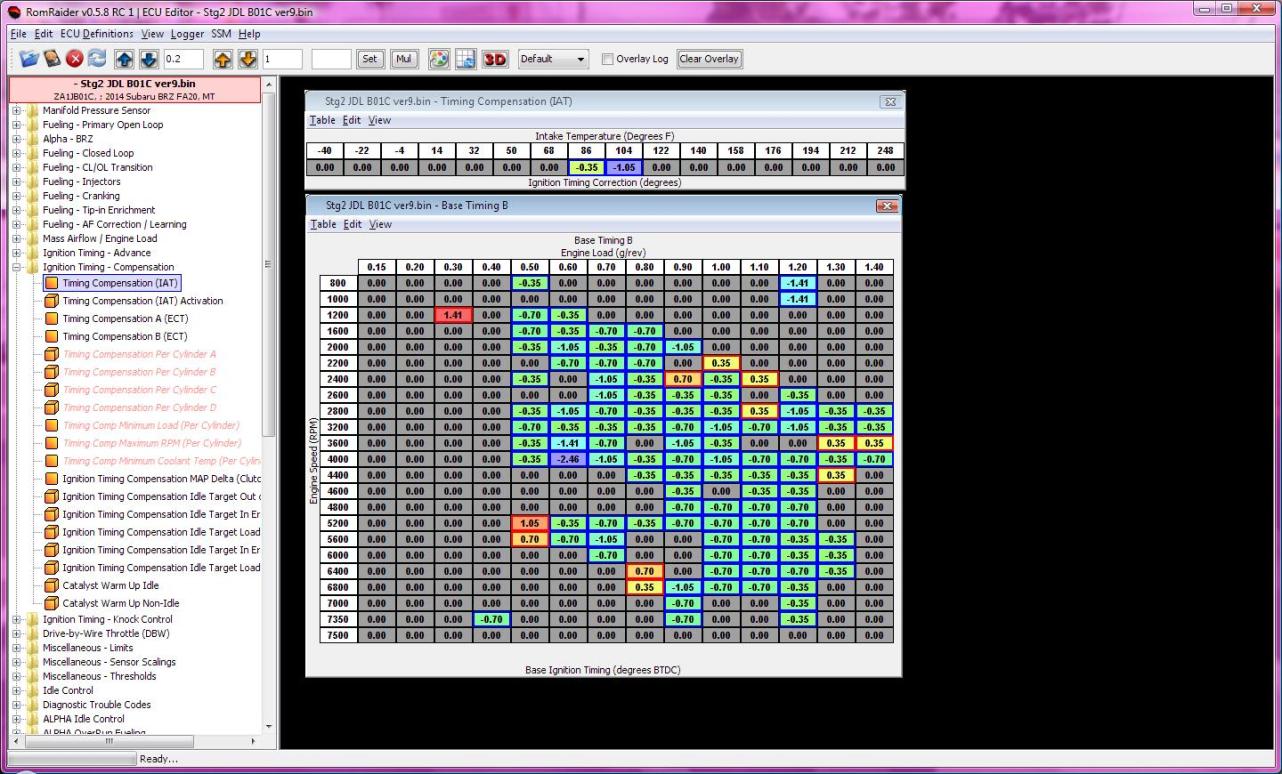Click the blue fine increment up arrow
This screenshot has height=774, width=1282.
click(124, 59)
